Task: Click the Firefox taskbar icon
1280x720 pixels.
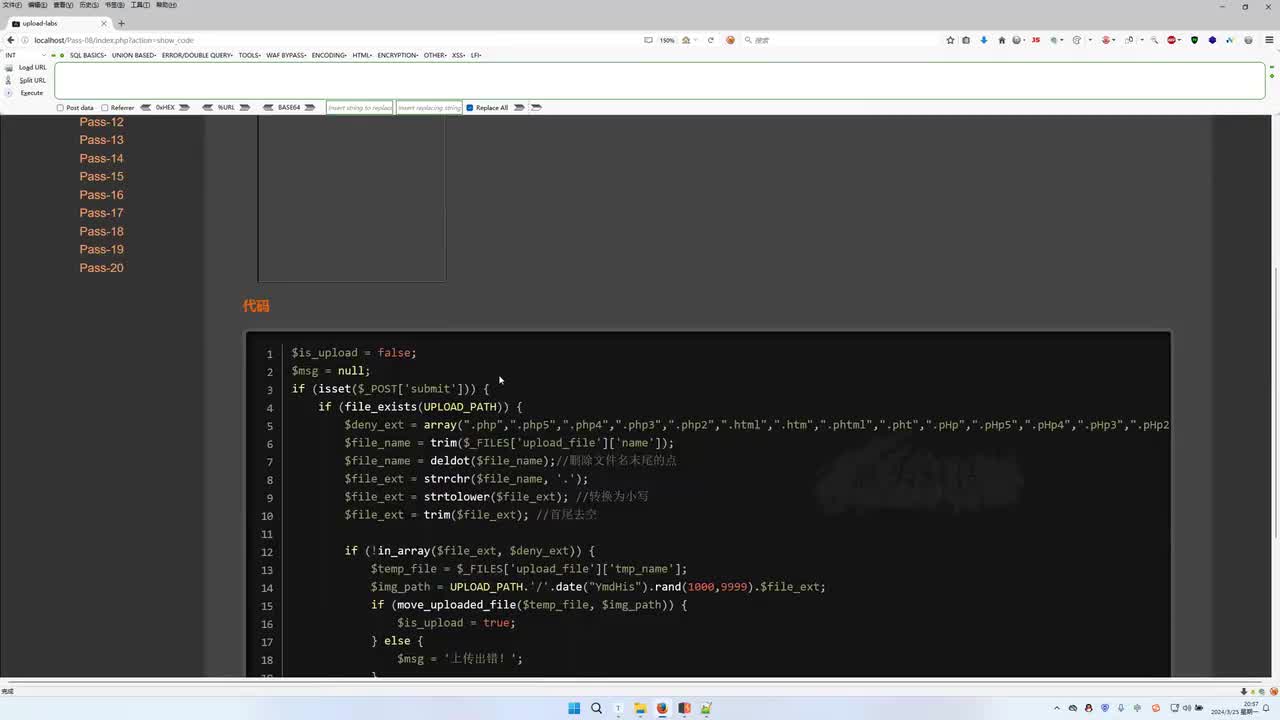Action: coord(662,708)
